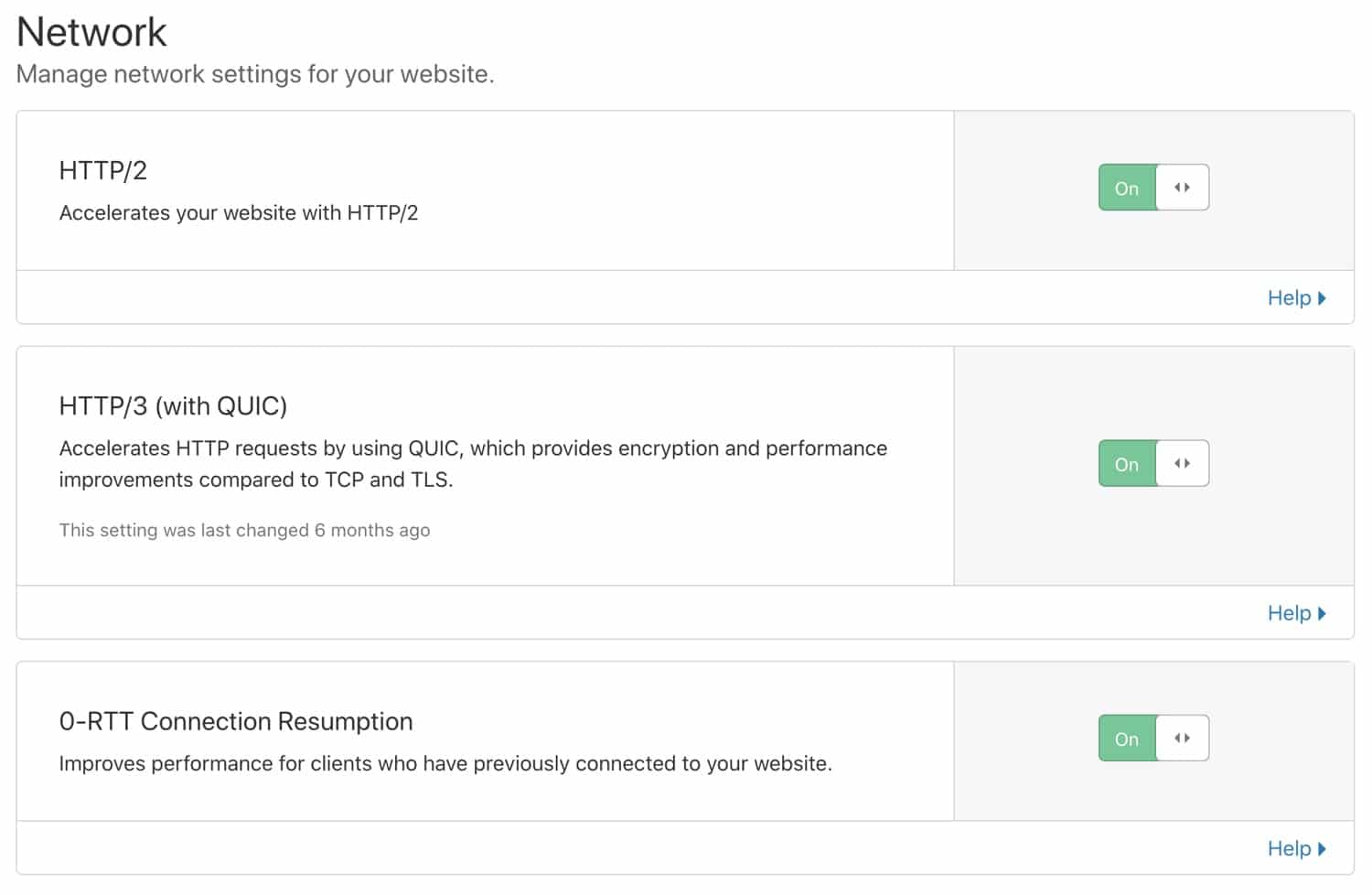Expand Help under HTTP/3 (with QUIC)
Image resolution: width=1372 pixels, height=895 pixels.
pyautogui.click(x=1292, y=612)
